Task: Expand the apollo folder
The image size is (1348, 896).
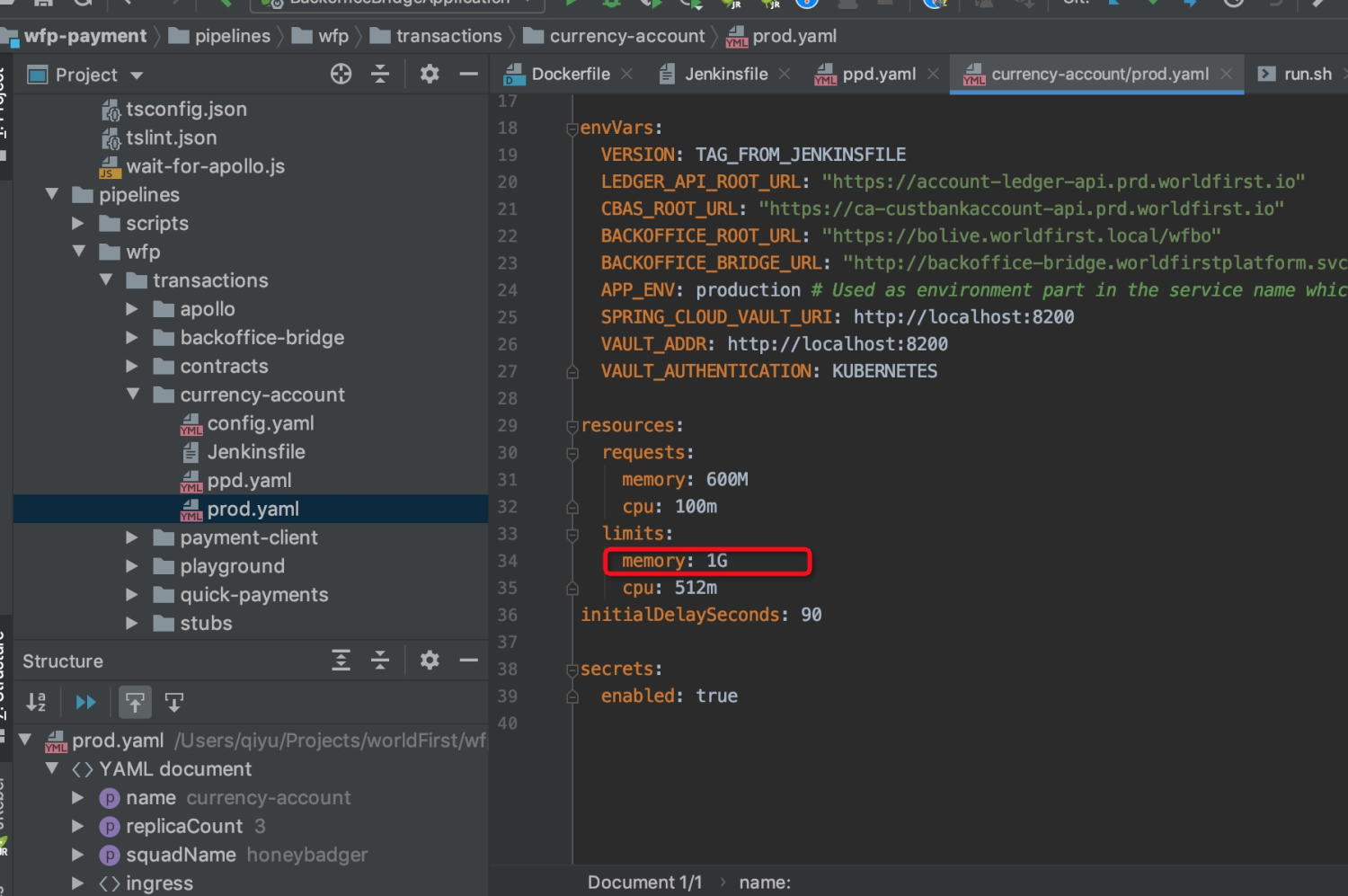Action: pyautogui.click(x=132, y=309)
